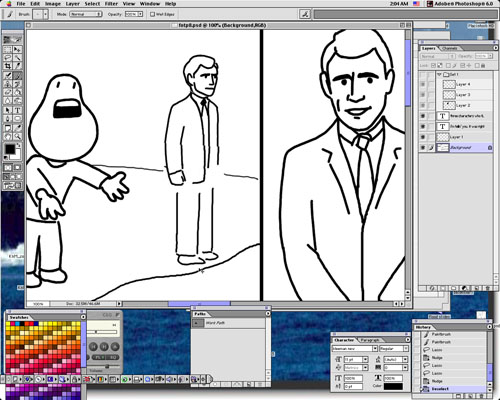Screen dimensions: 500x400
Task: Select the Move tool
Action: pos(18,49)
